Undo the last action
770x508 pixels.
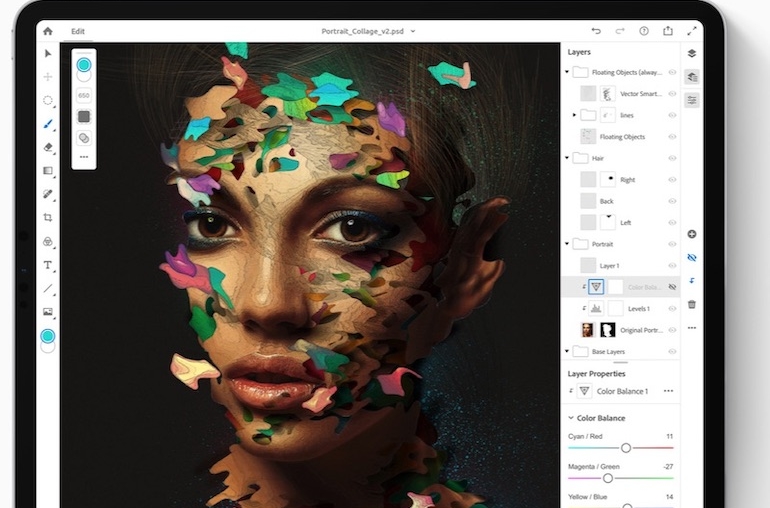[x=596, y=31]
